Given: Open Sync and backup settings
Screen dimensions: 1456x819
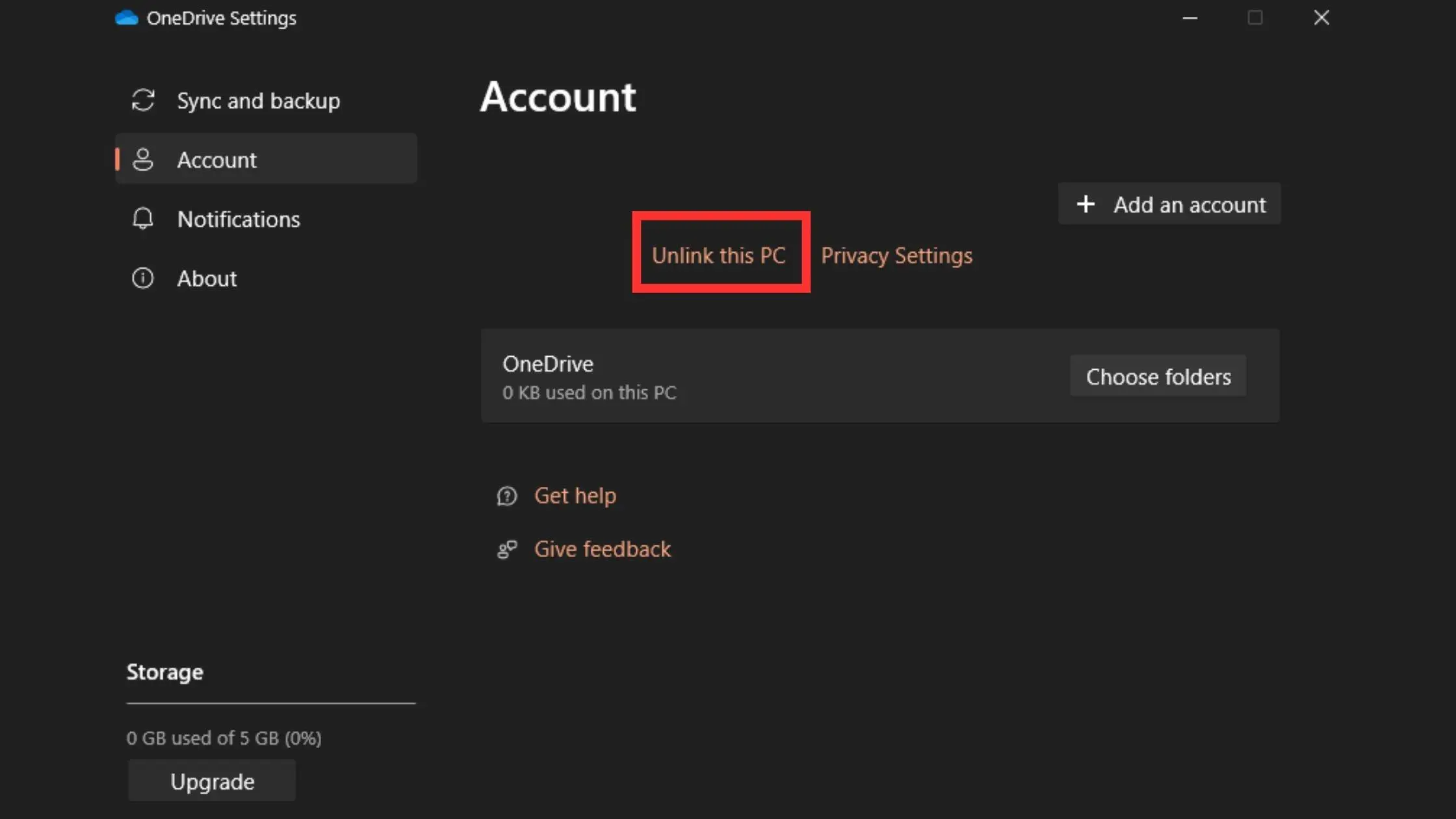Looking at the screenshot, I should 266,100.
